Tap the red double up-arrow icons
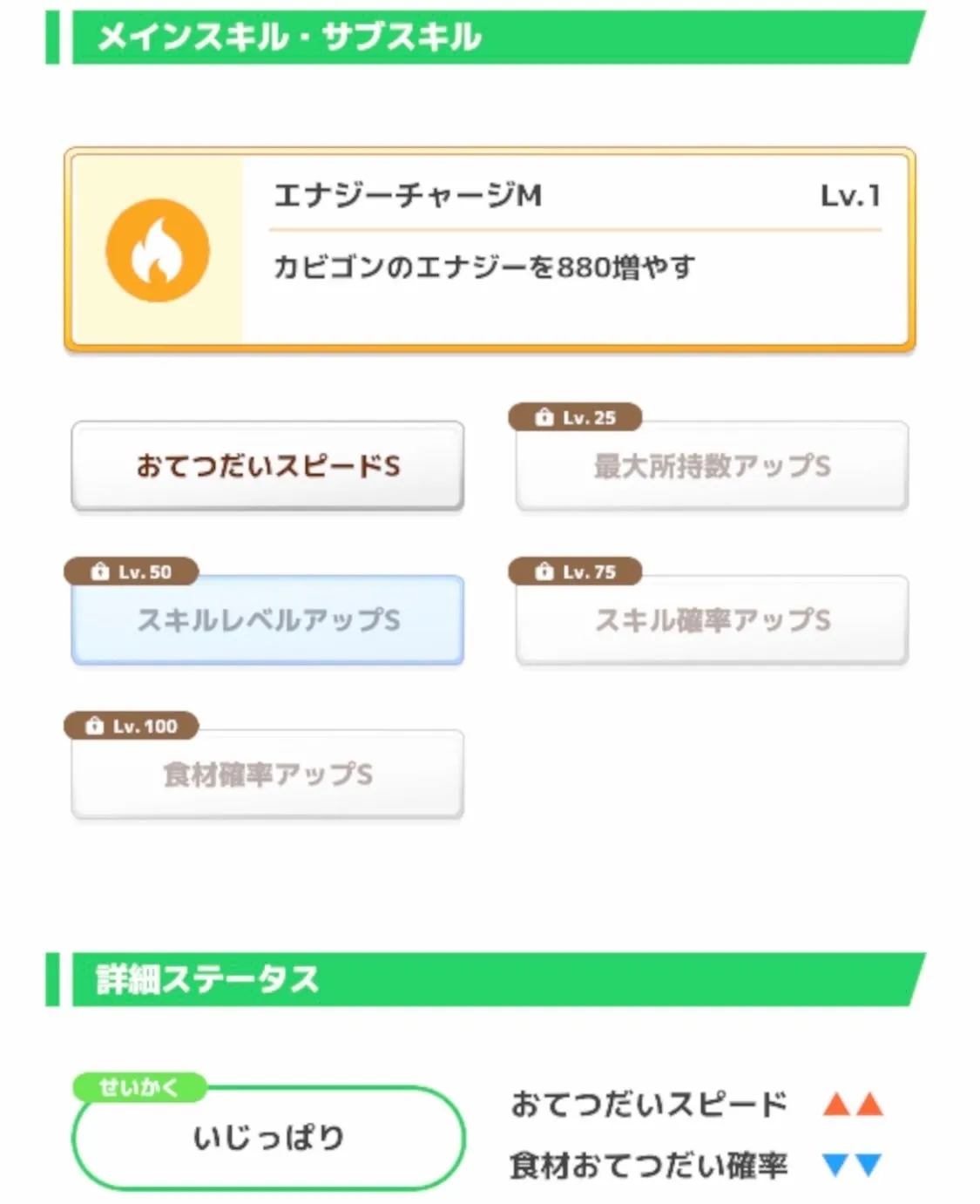The width and height of the screenshot is (980, 1204). (x=853, y=1105)
